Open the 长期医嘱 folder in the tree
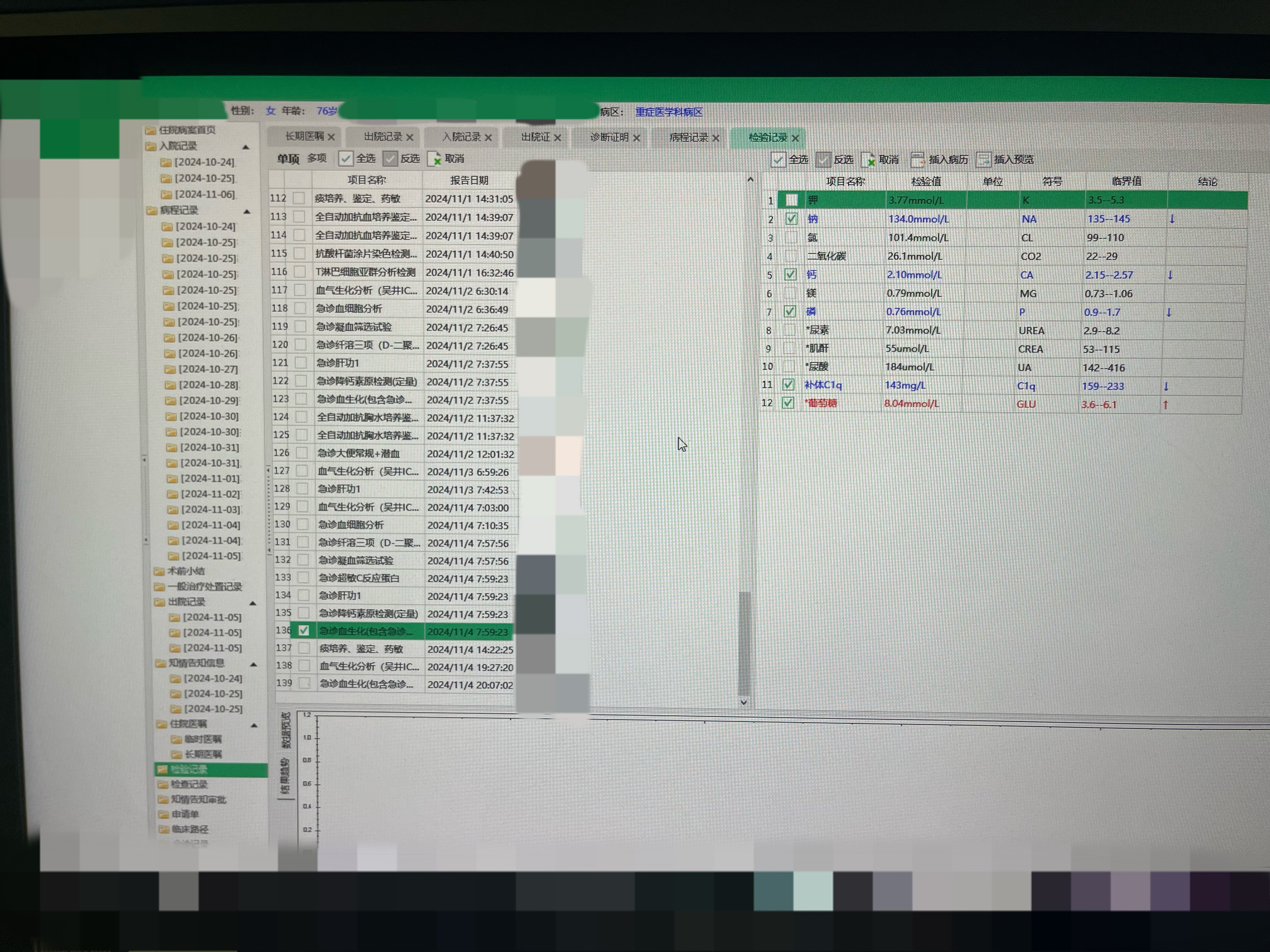This screenshot has height=952, width=1270. (x=196, y=754)
